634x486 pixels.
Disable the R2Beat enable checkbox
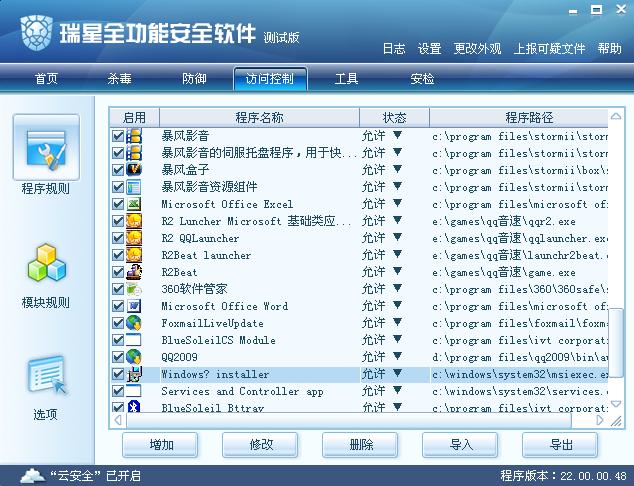(x=118, y=272)
